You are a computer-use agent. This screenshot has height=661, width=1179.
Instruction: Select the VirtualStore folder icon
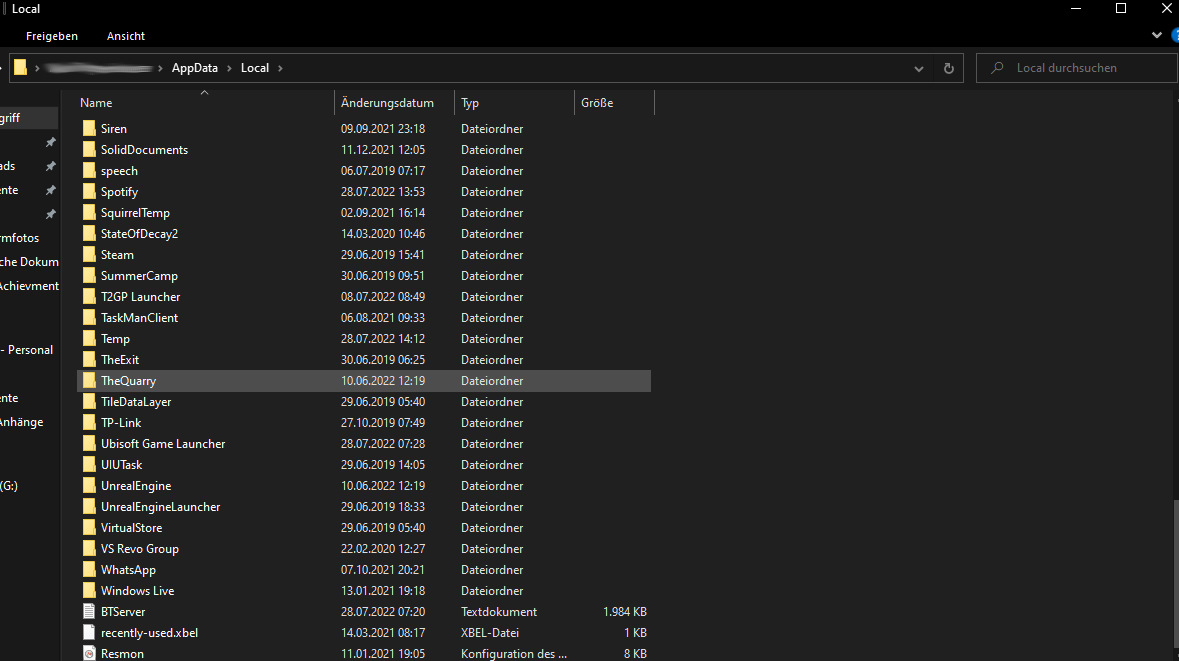pyautogui.click(x=89, y=528)
